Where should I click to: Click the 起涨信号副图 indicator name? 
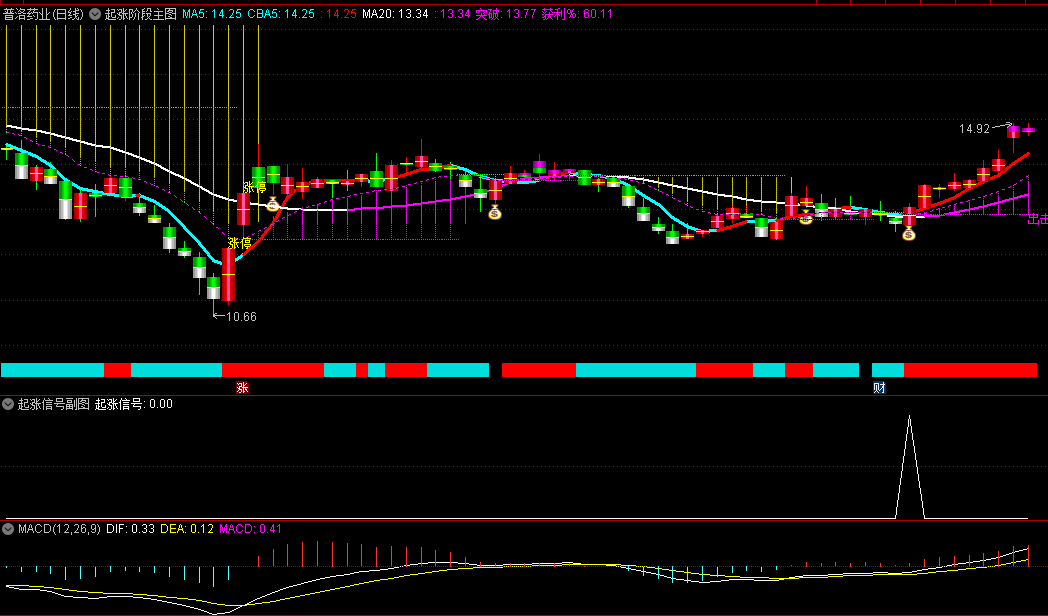coord(53,404)
